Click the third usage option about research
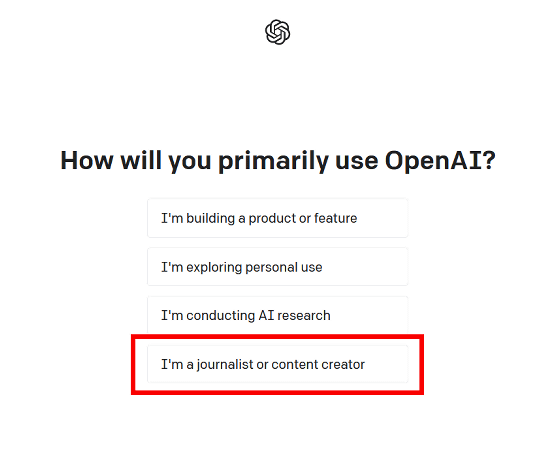Viewport: 560px width, 465px height. point(278,315)
